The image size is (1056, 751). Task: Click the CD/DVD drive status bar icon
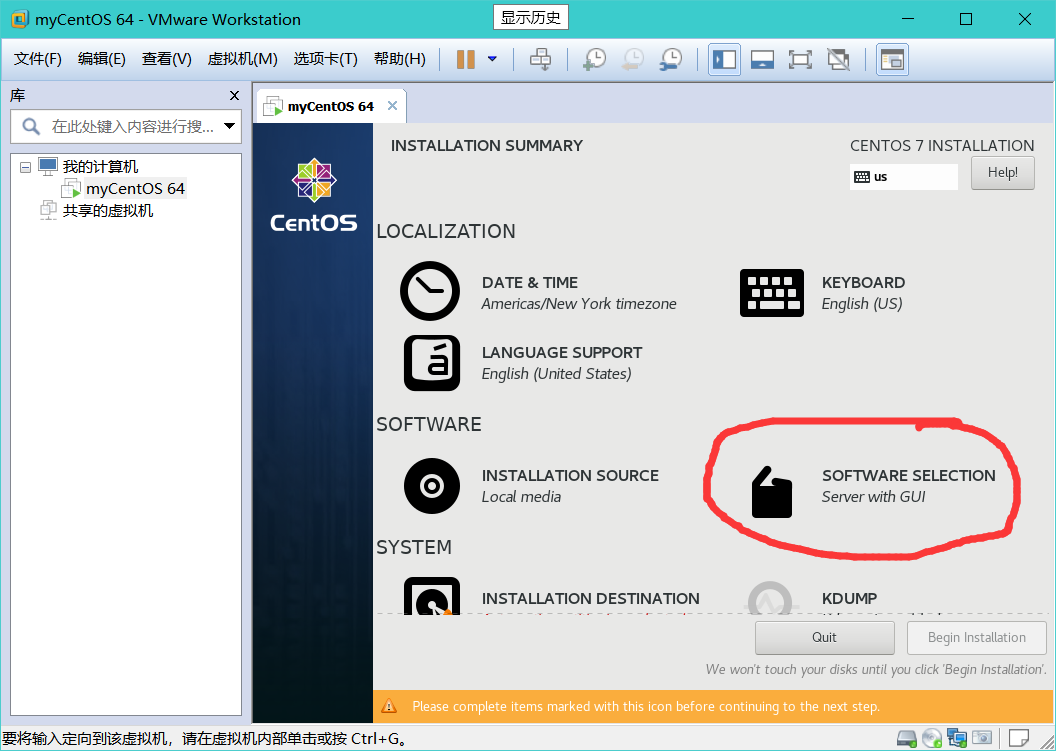[x=931, y=738]
